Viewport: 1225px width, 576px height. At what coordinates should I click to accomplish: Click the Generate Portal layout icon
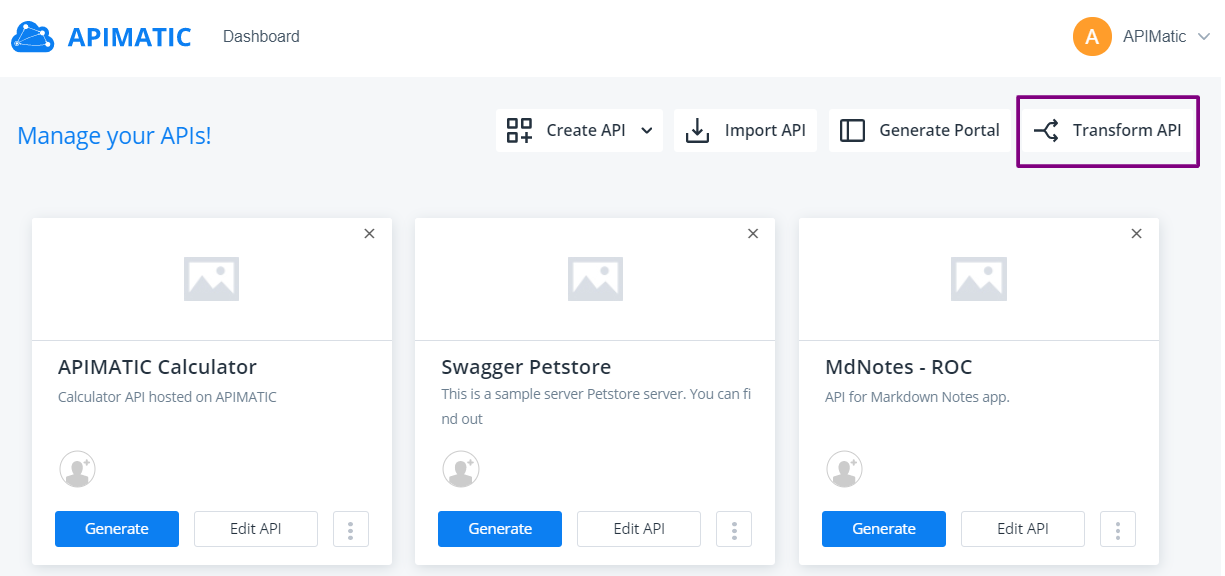[852, 131]
